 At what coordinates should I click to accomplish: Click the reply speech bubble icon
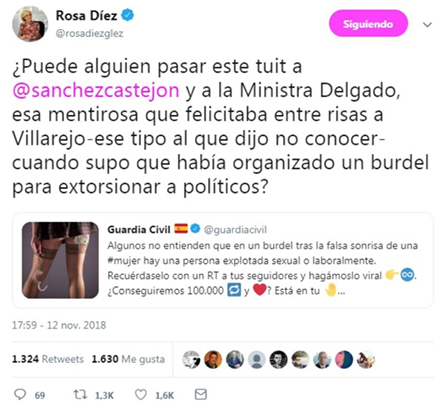point(20,395)
